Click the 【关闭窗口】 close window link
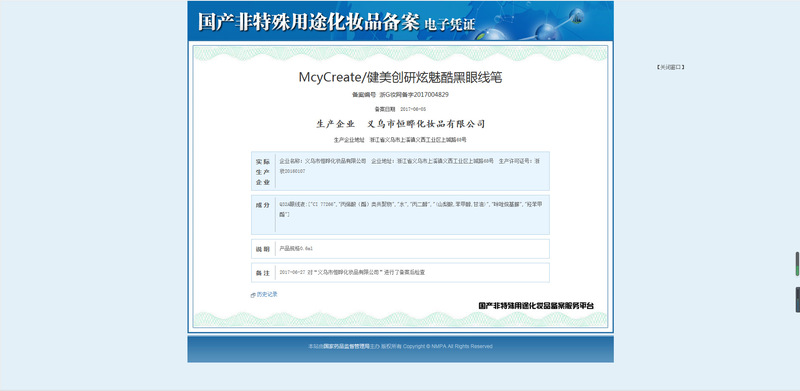 670,67
